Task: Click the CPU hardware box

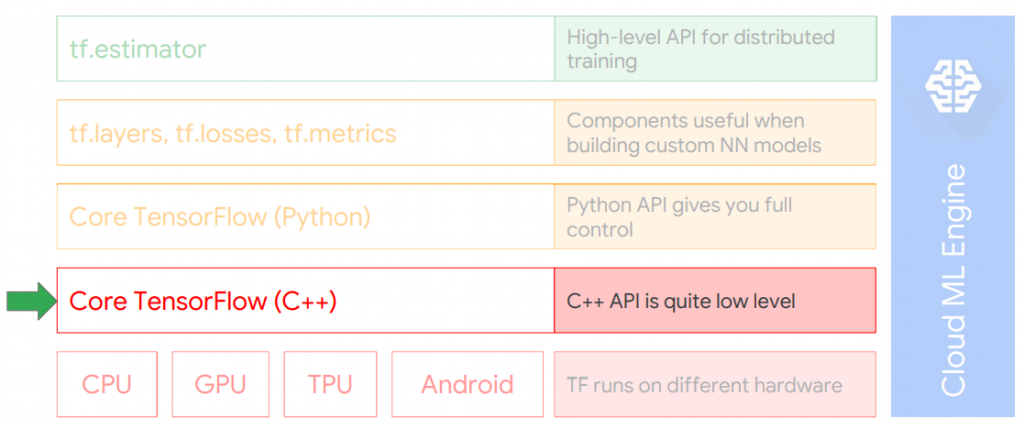Action: (x=107, y=384)
